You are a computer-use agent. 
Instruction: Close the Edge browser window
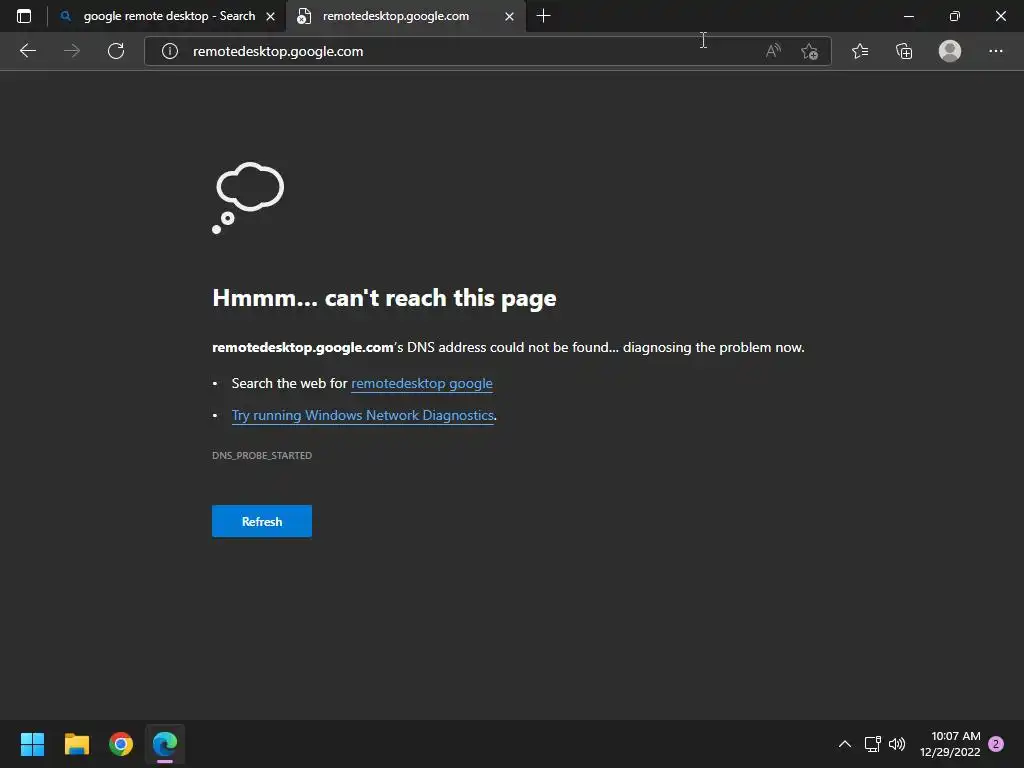[1000, 16]
